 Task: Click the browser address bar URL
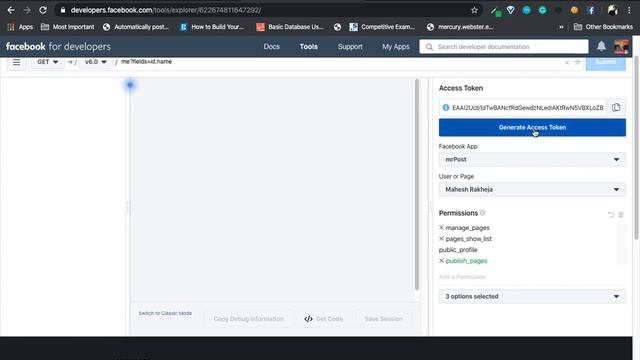(166, 10)
